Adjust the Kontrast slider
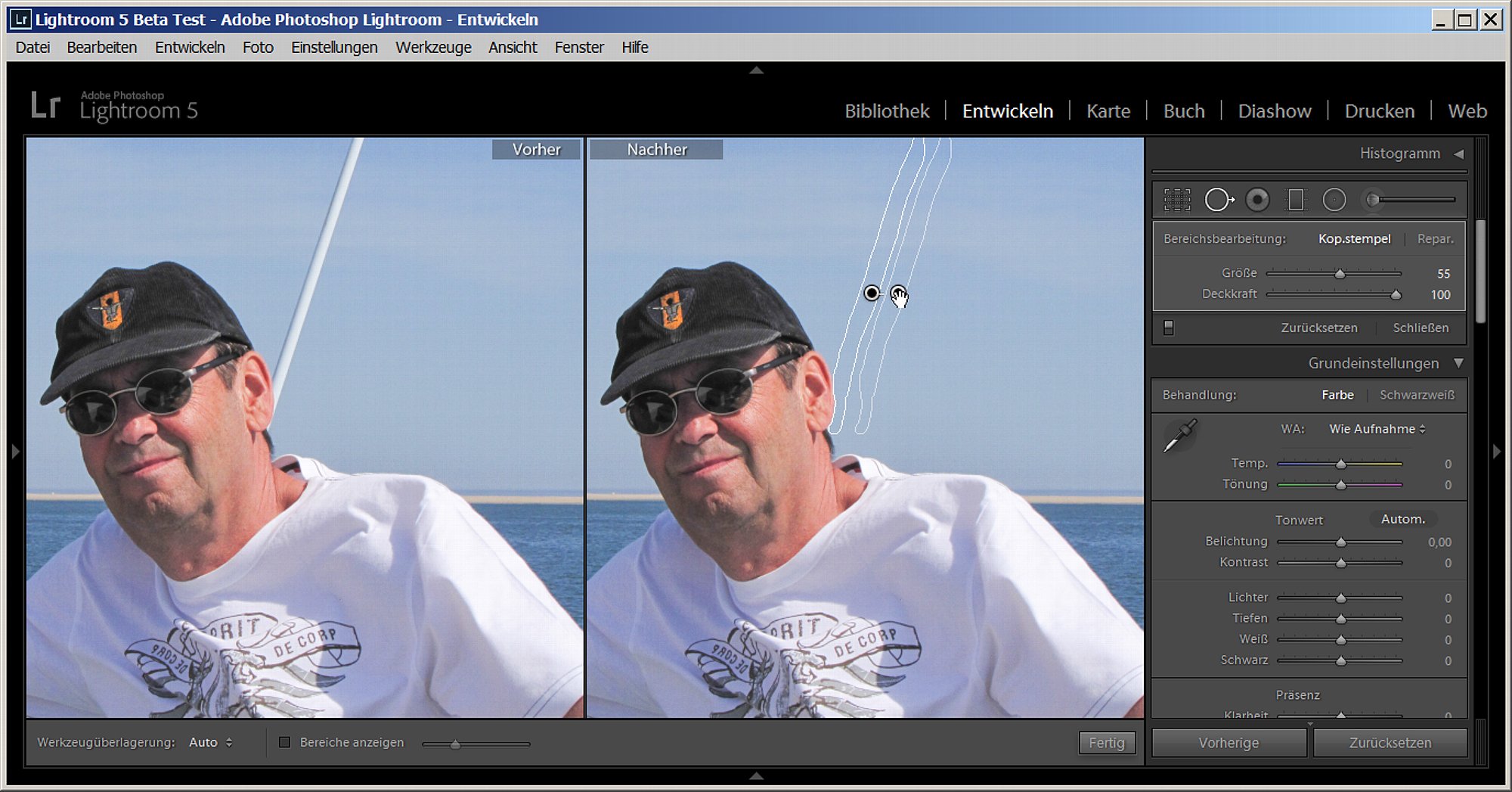 [1340, 563]
